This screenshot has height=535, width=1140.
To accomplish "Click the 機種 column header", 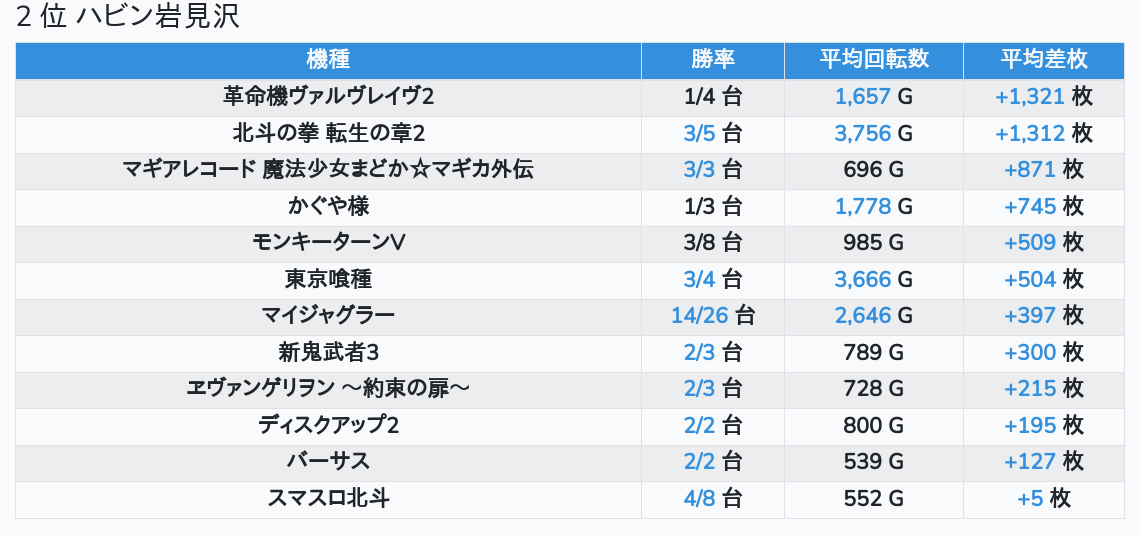I will point(328,60).
